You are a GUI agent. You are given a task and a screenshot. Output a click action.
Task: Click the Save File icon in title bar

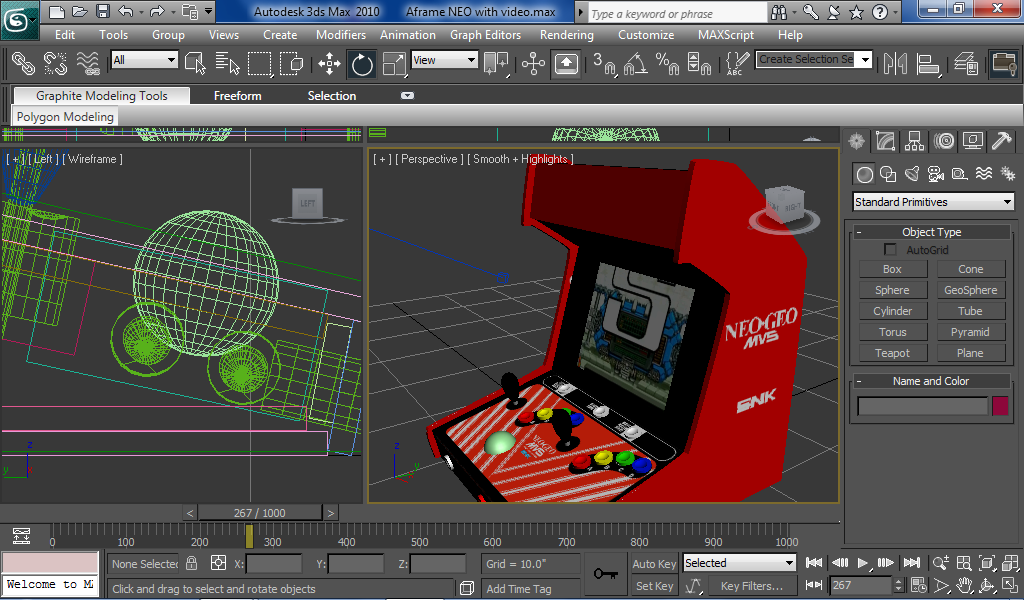click(103, 11)
